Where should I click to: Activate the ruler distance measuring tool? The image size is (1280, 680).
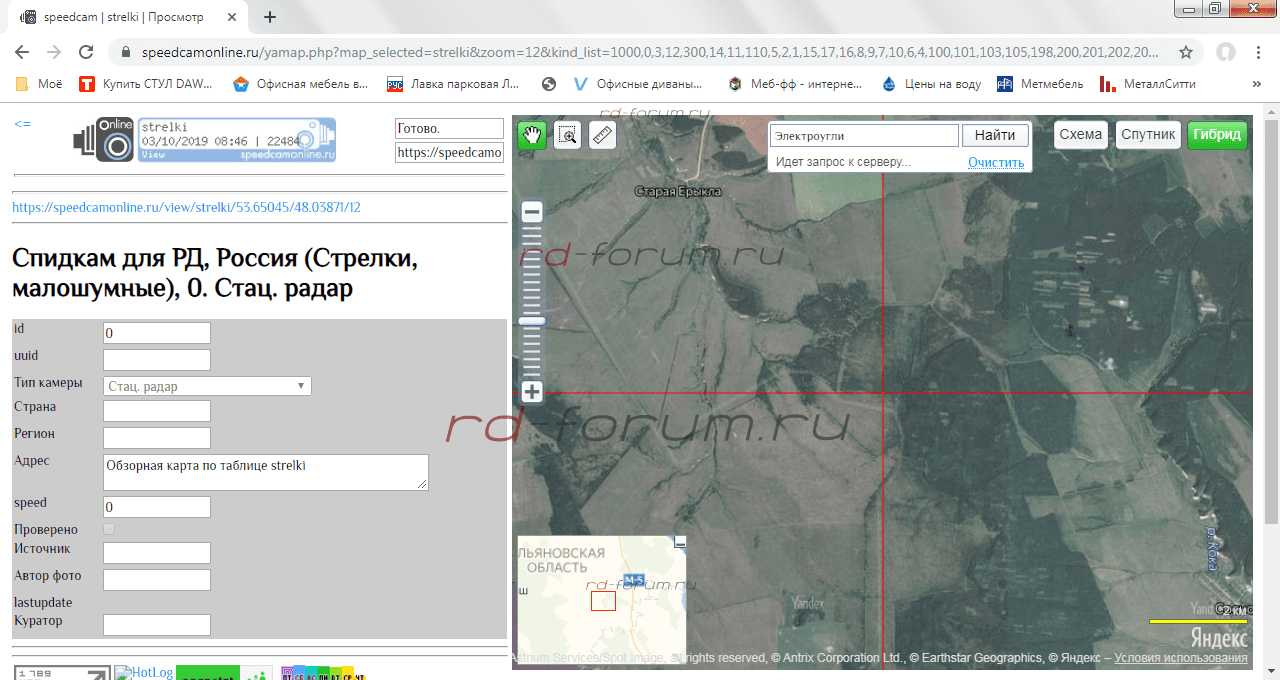click(x=602, y=135)
